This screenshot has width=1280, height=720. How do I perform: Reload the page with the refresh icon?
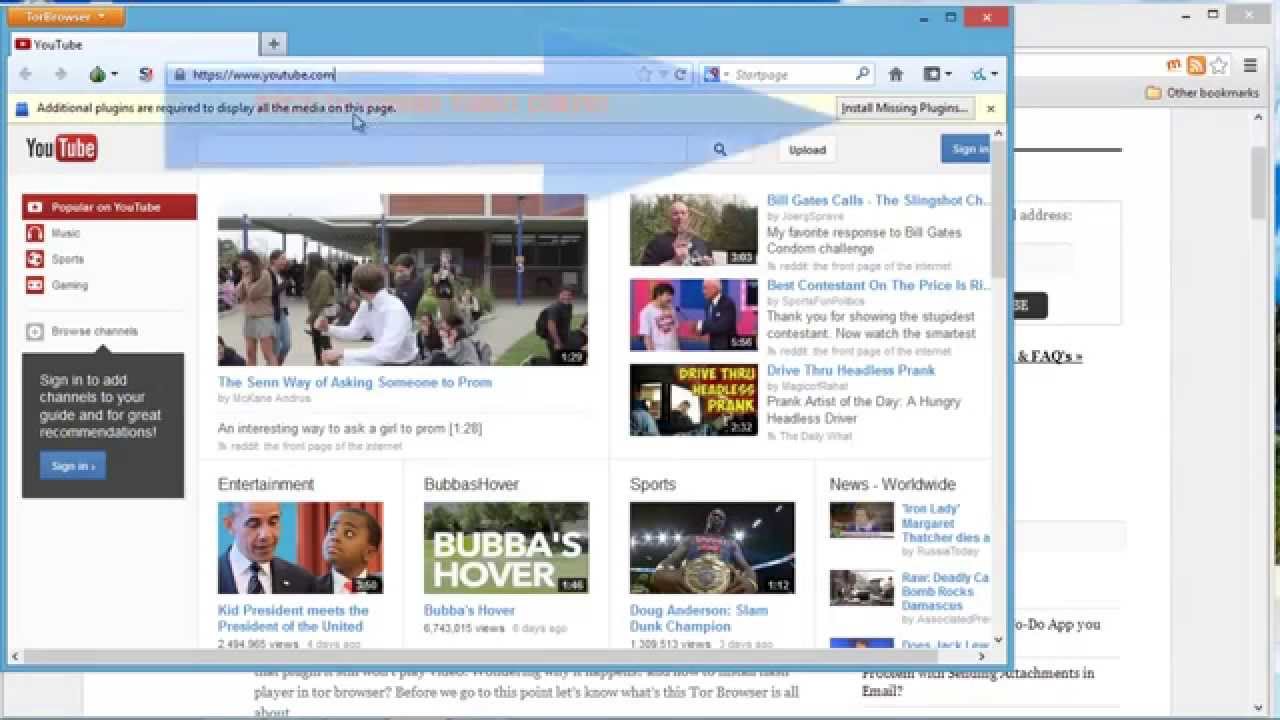[680, 74]
